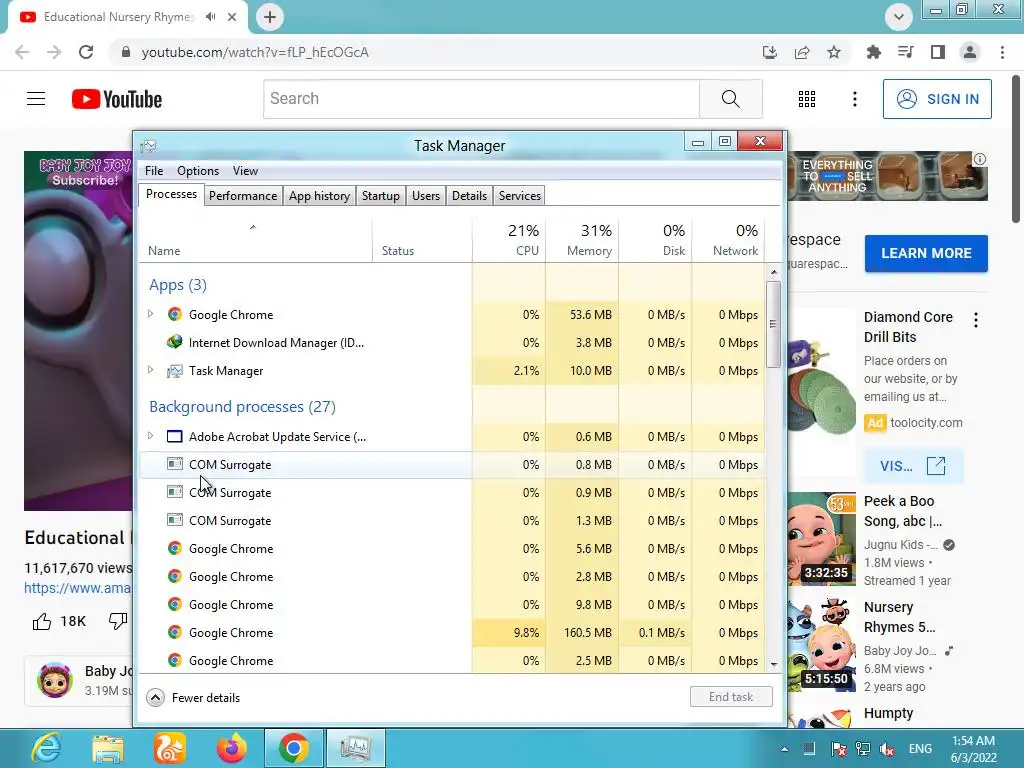Open File Explorer from taskbar
Image resolution: width=1024 pixels, height=768 pixels.
108,748
